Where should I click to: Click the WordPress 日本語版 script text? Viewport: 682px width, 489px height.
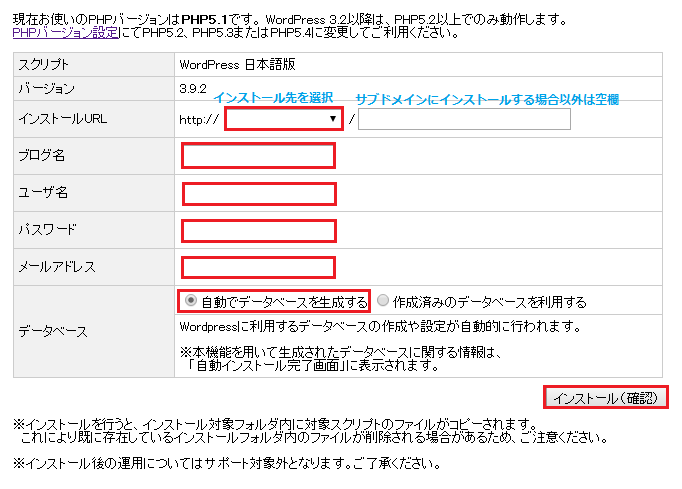pos(237,65)
